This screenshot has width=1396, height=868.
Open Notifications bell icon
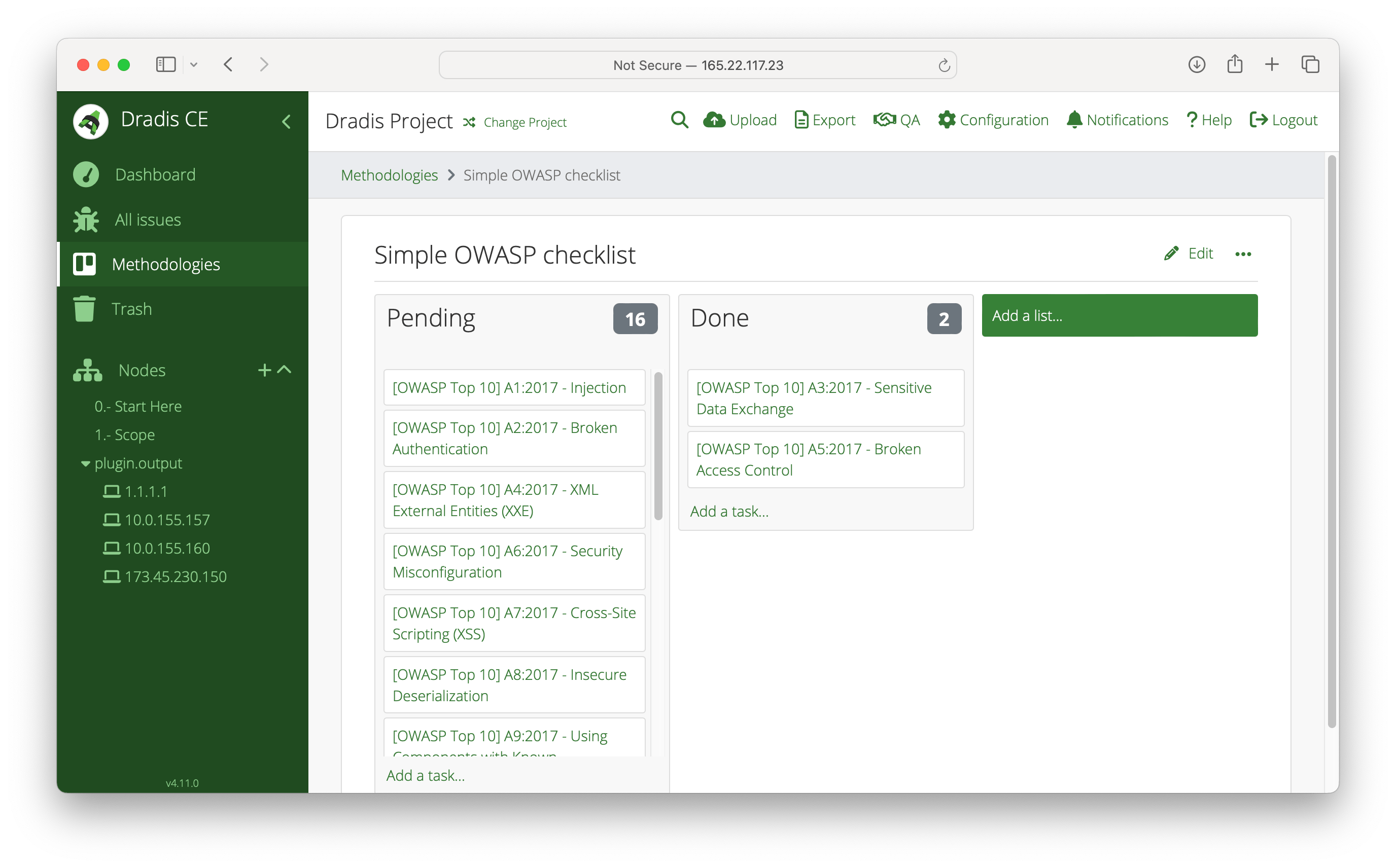(x=1074, y=120)
